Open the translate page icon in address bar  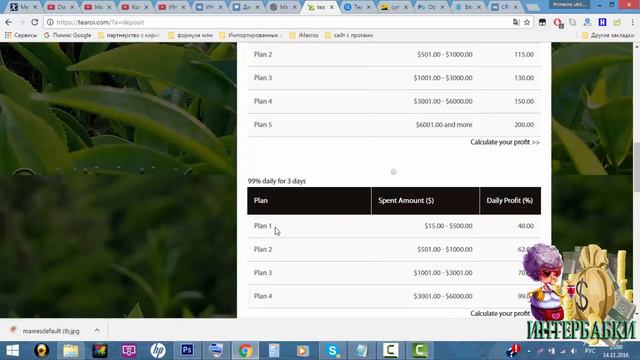coord(516,22)
